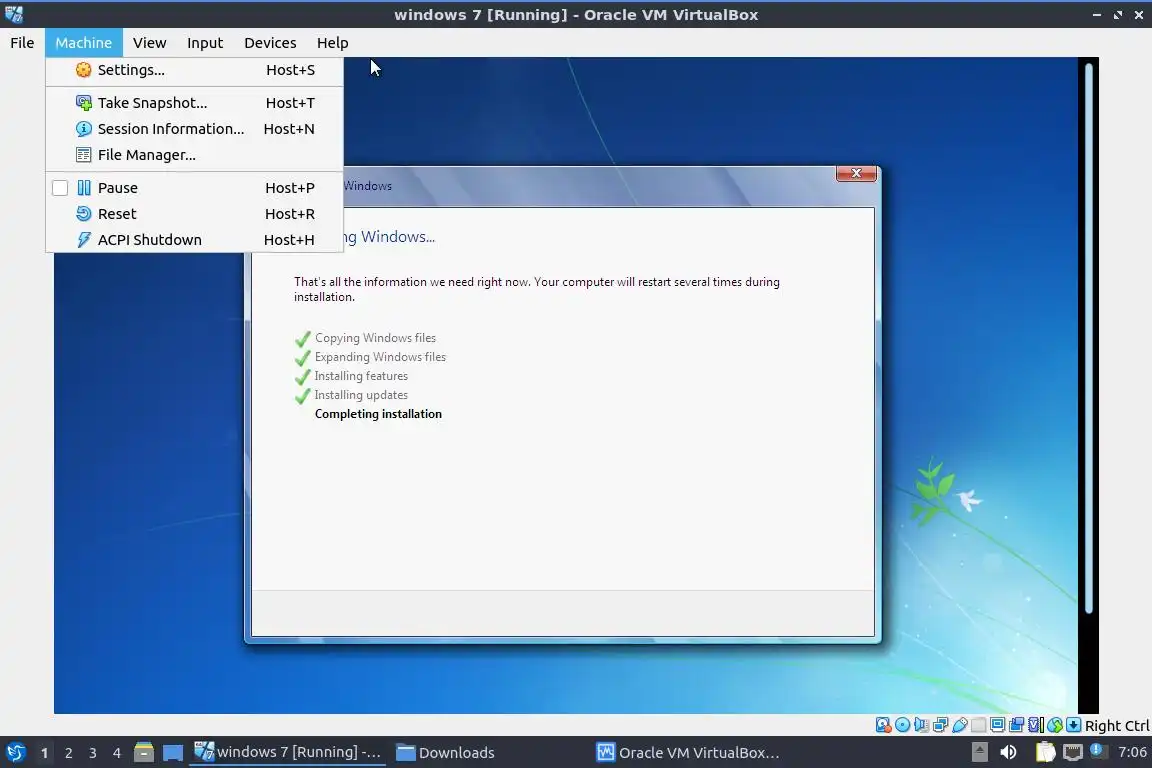The height and width of the screenshot is (768, 1152).
Task: Open the Lubuntu start menu bird icon
Action: [x=15, y=753]
